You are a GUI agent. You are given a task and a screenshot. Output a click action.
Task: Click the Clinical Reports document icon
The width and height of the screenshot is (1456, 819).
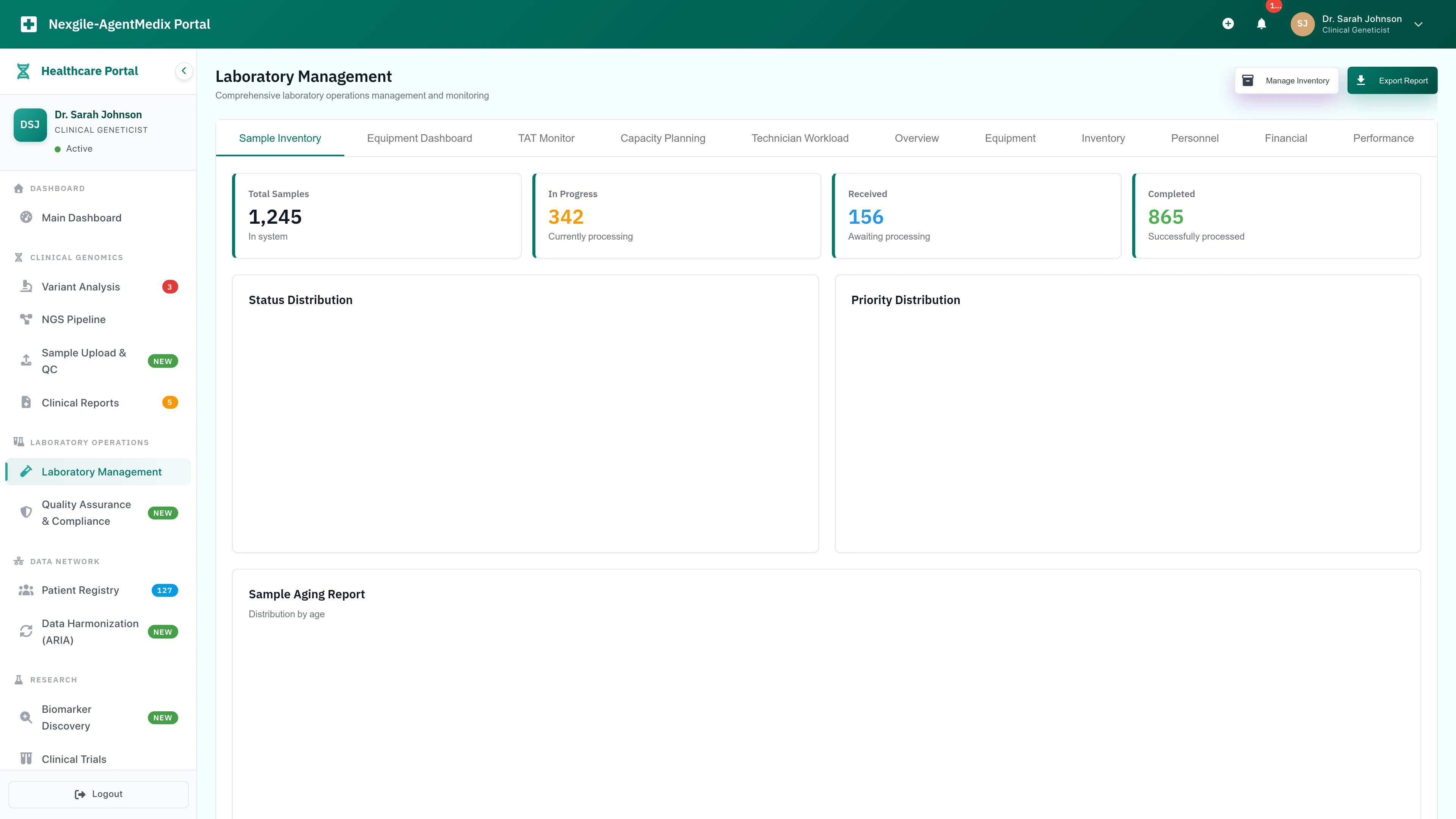point(26,402)
